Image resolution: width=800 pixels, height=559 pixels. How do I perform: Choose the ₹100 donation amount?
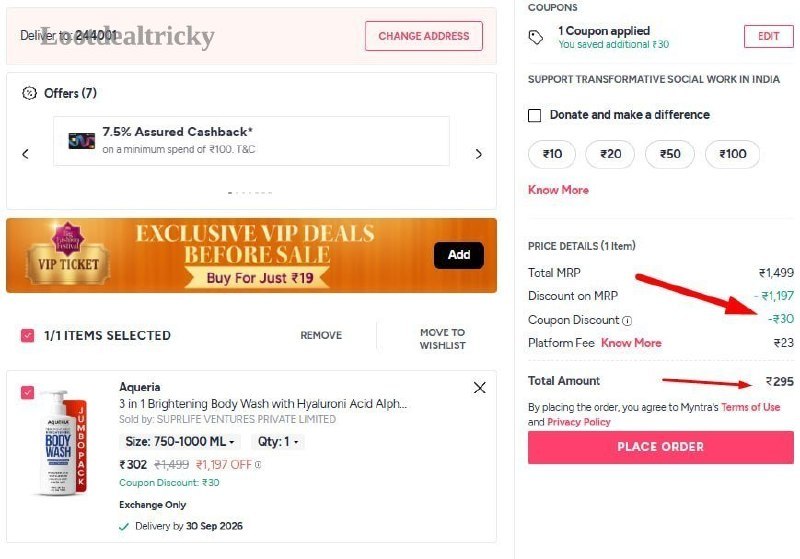(x=732, y=154)
